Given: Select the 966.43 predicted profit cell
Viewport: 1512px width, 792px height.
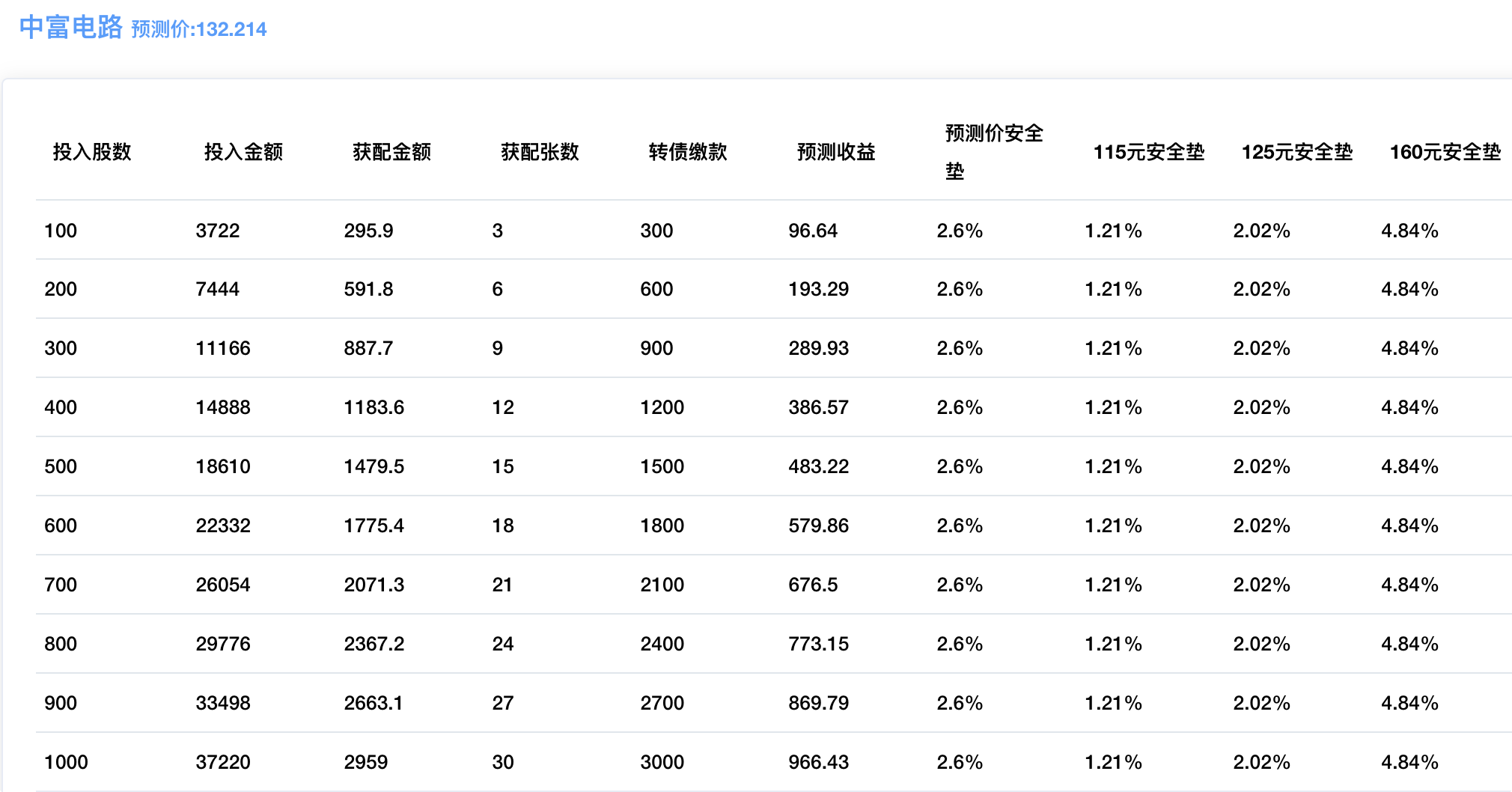Looking at the screenshot, I should tap(818, 762).
